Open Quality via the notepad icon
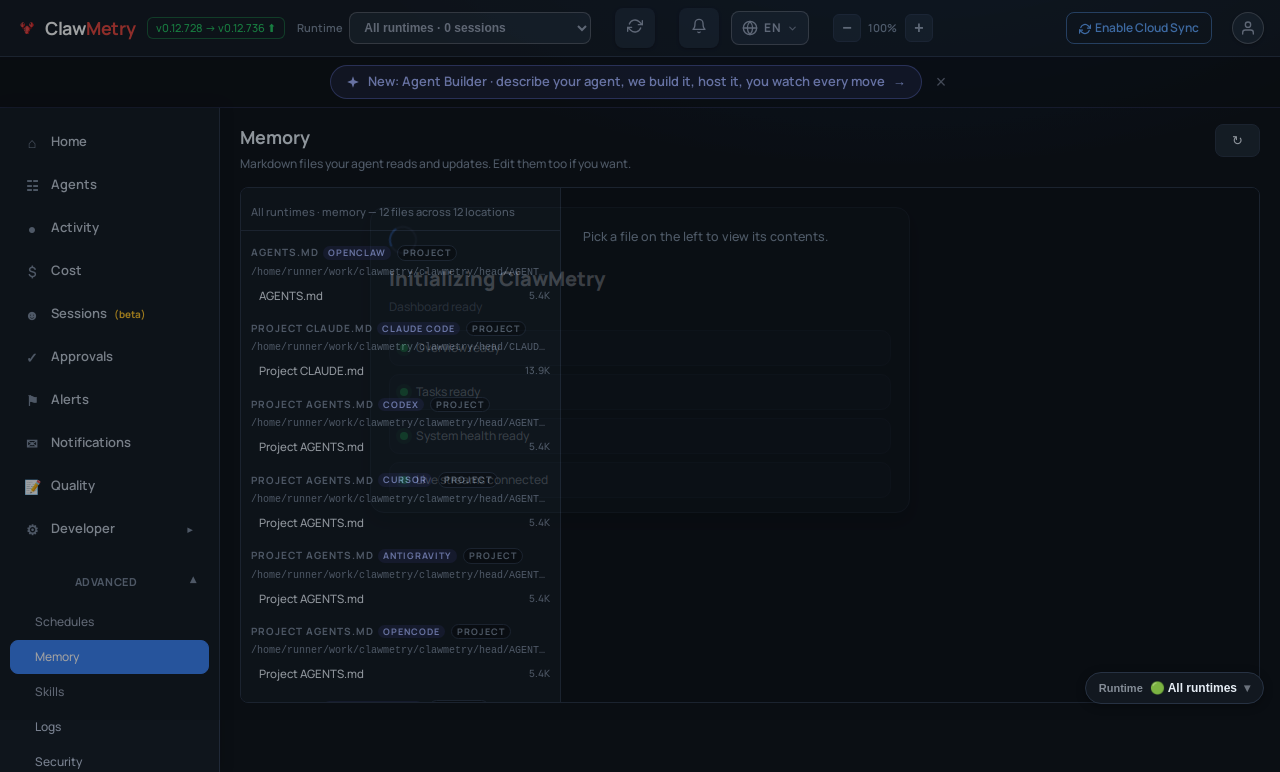This screenshot has width=1280, height=772. pyautogui.click(x=32, y=486)
